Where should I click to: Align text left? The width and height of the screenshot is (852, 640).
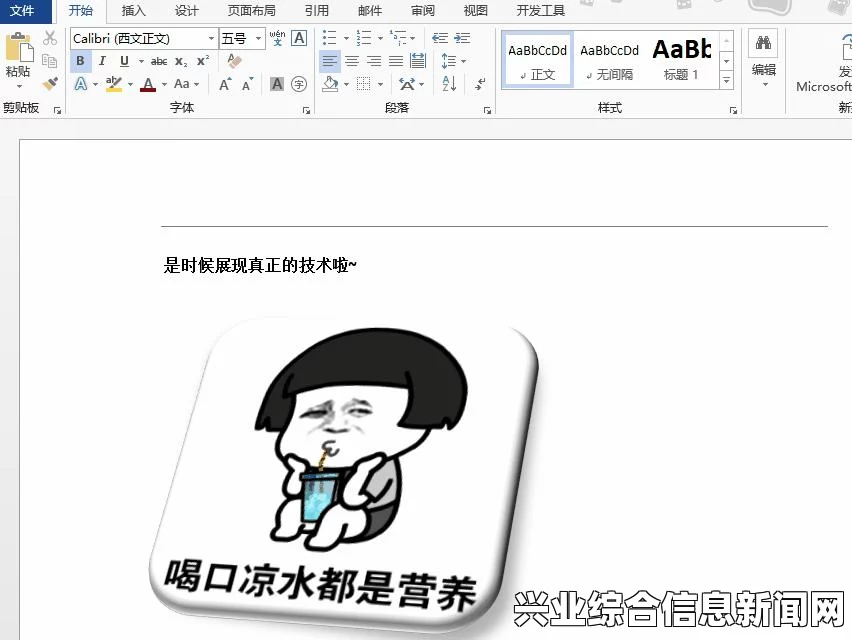click(330, 61)
